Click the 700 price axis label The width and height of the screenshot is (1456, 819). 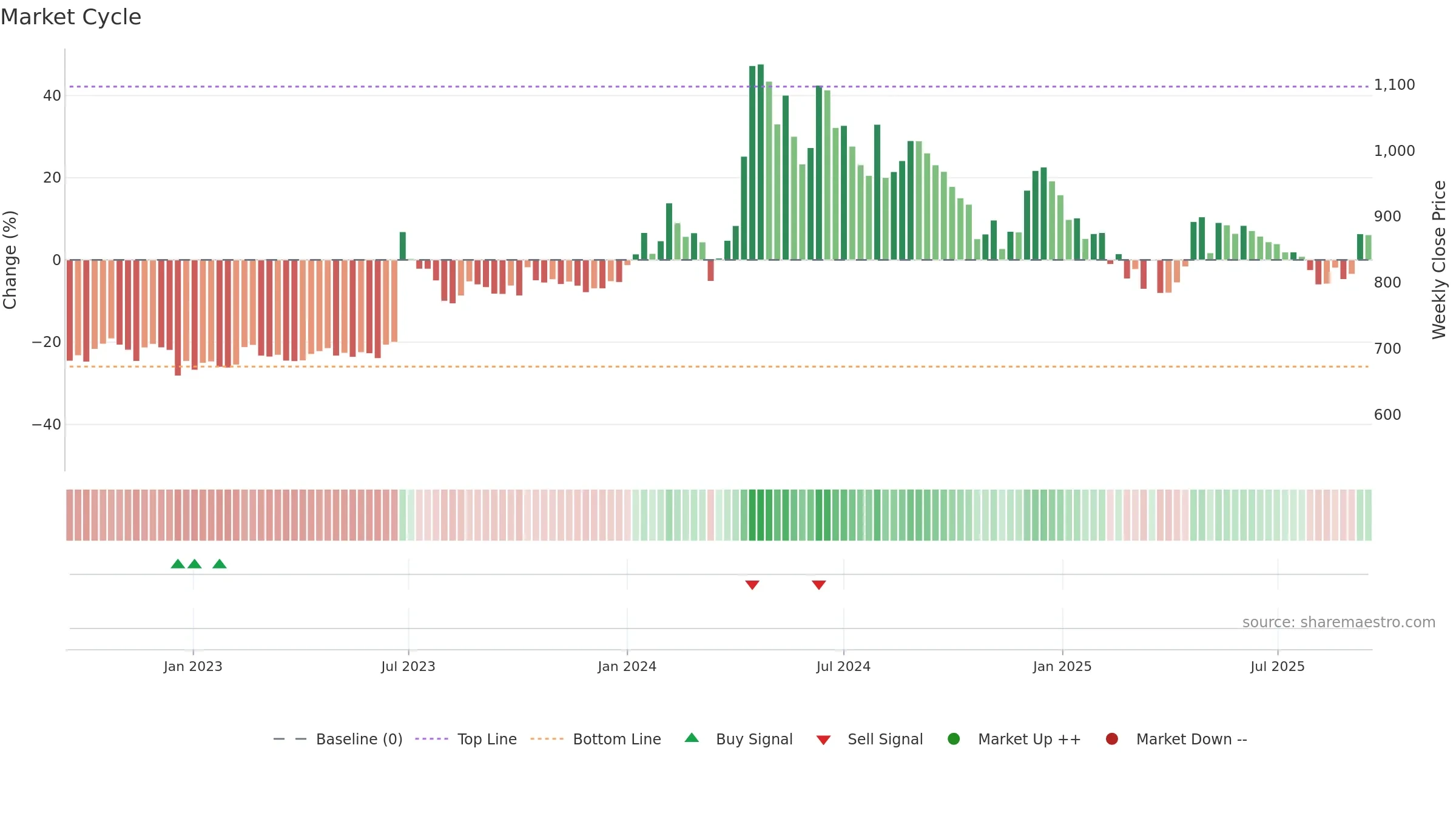click(x=1387, y=349)
